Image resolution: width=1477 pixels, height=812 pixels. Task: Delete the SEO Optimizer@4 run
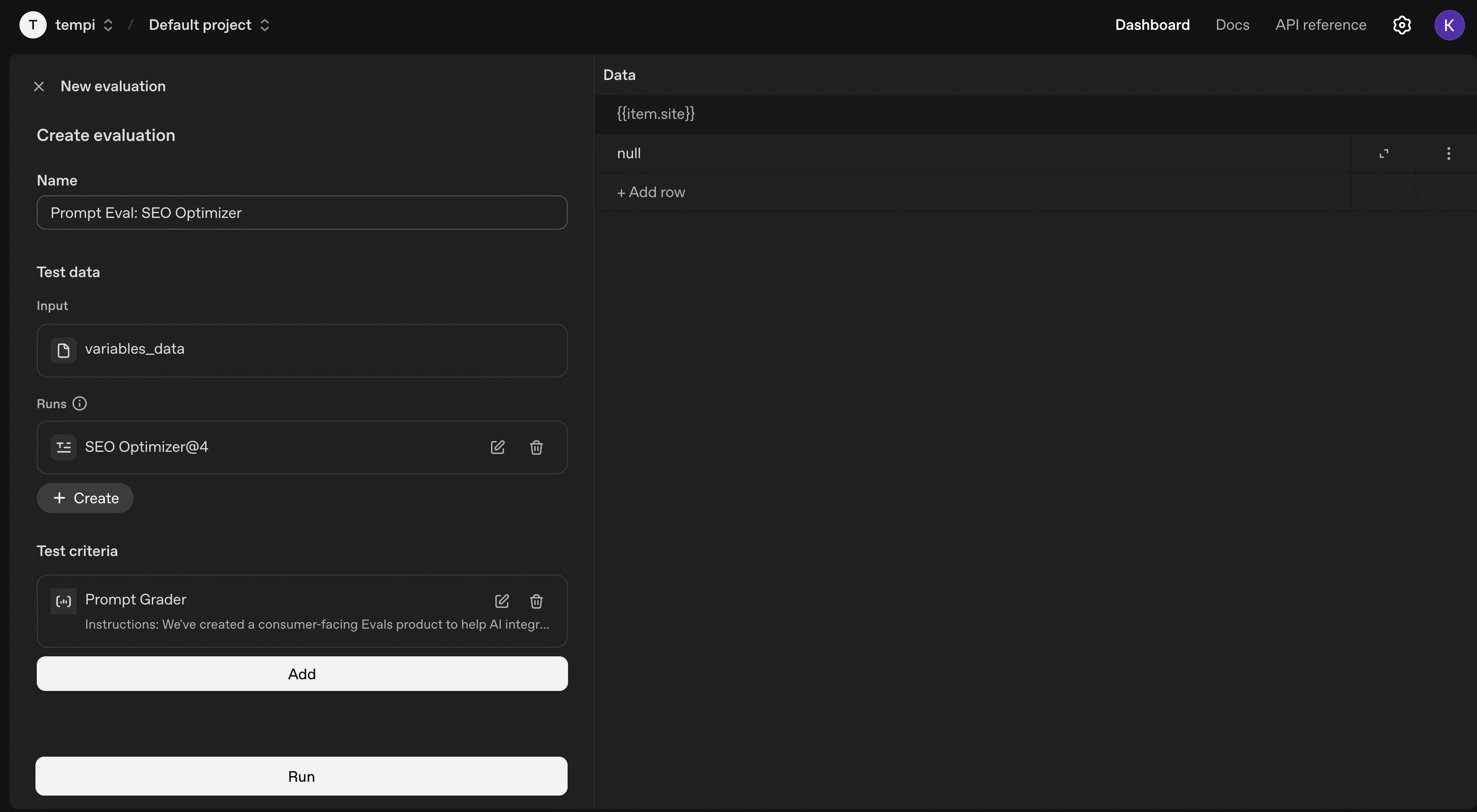(x=536, y=448)
